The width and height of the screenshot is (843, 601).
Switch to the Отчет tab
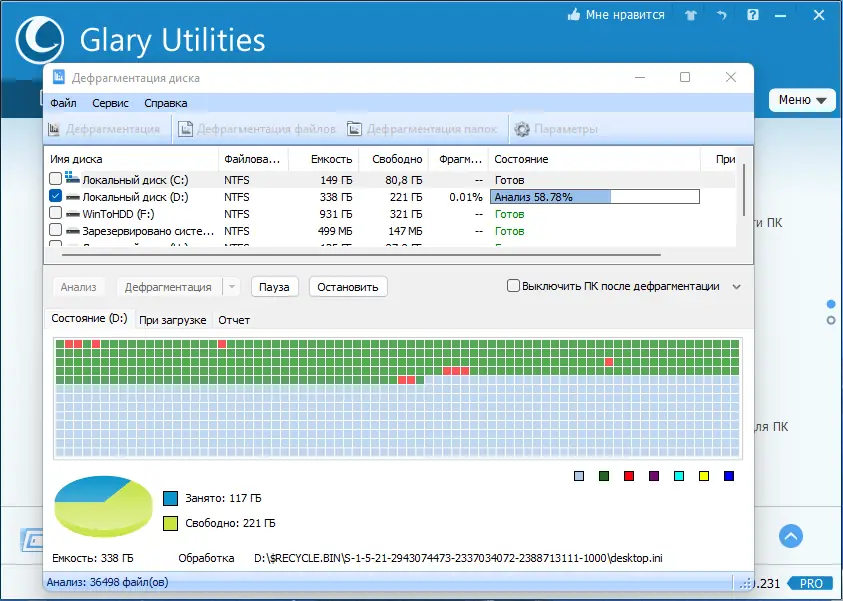point(234,320)
